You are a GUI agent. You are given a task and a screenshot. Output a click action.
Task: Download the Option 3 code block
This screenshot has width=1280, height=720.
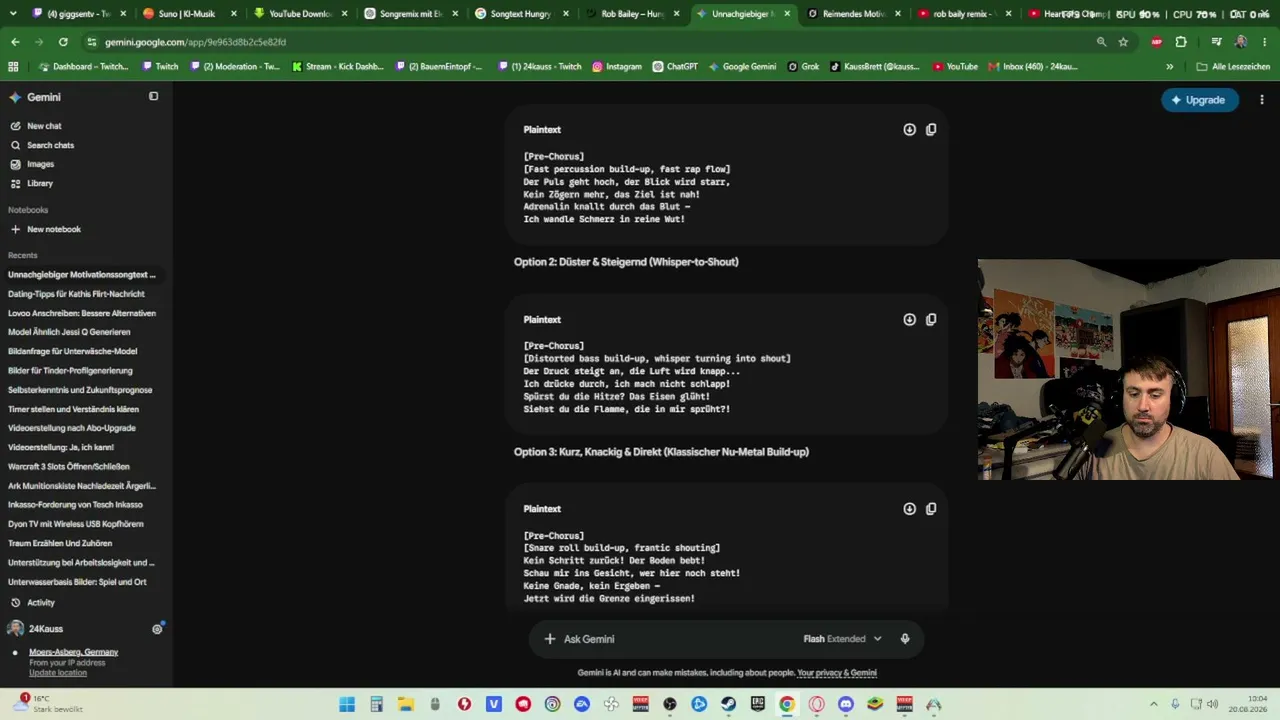pyautogui.click(x=909, y=508)
